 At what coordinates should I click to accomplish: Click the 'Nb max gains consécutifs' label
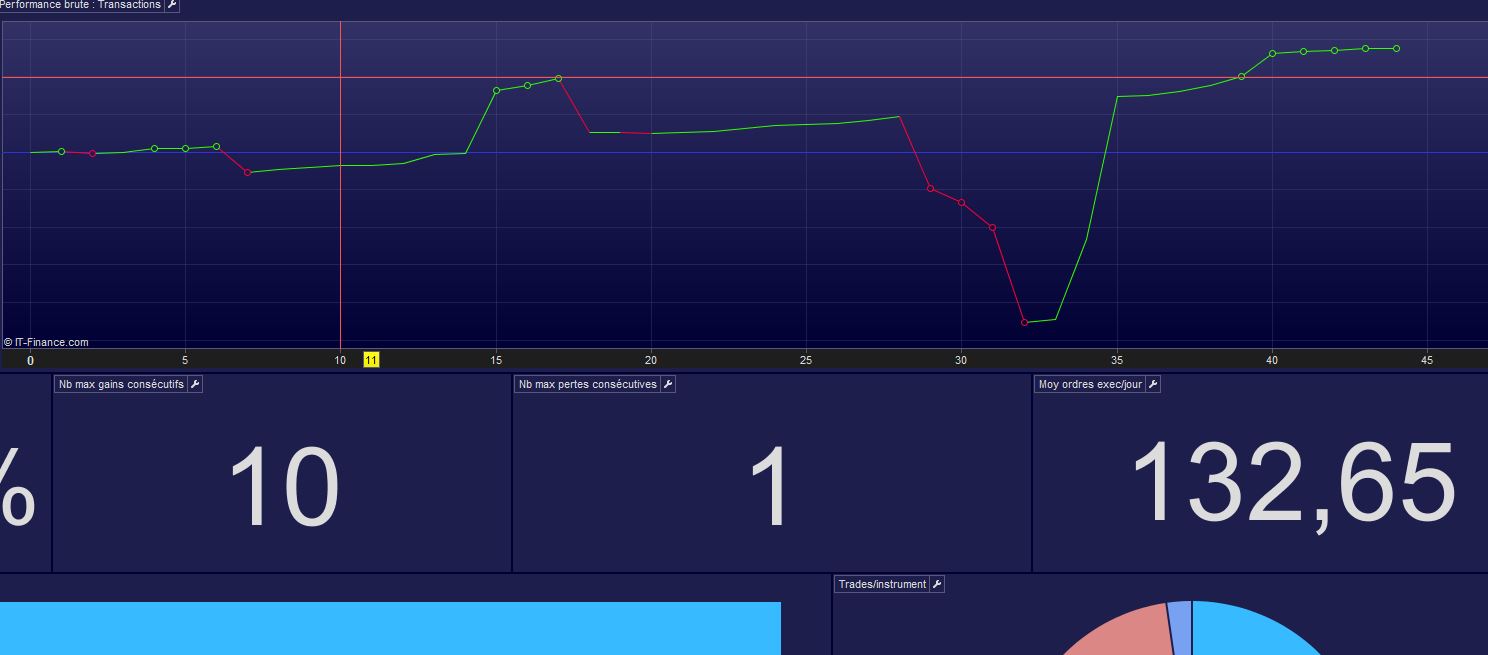121,384
